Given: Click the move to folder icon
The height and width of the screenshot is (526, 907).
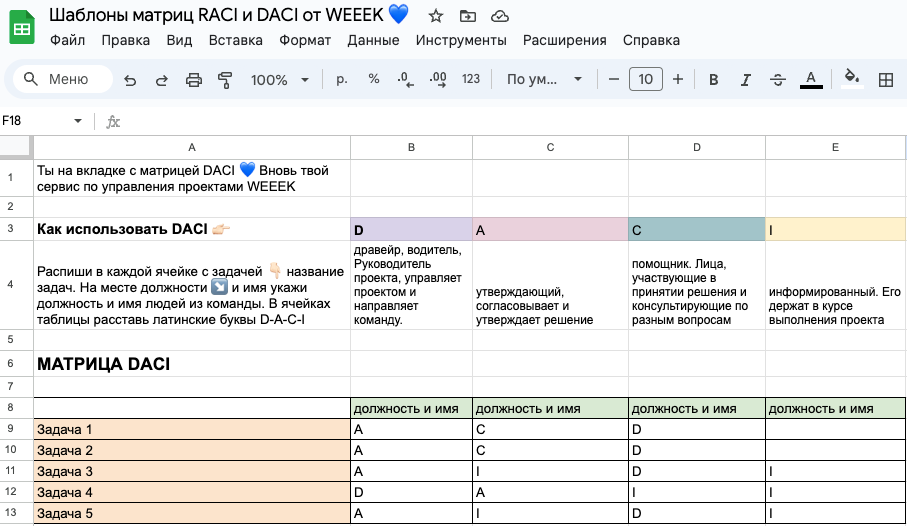Looking at the screenshot, I should pyautogui.click(x=467, y=16).
